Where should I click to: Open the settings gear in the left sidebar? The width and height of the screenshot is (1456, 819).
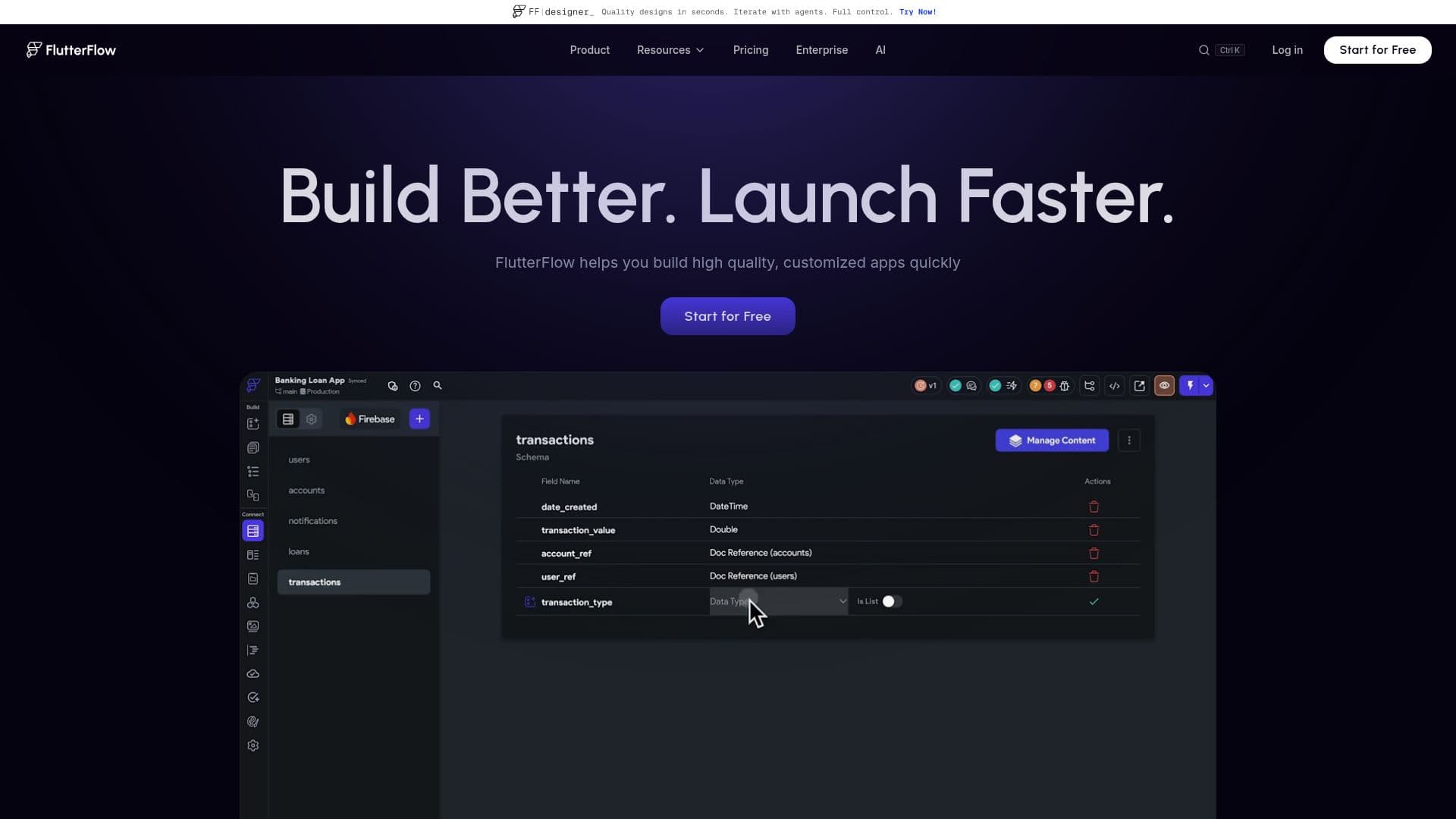[253, 745]
